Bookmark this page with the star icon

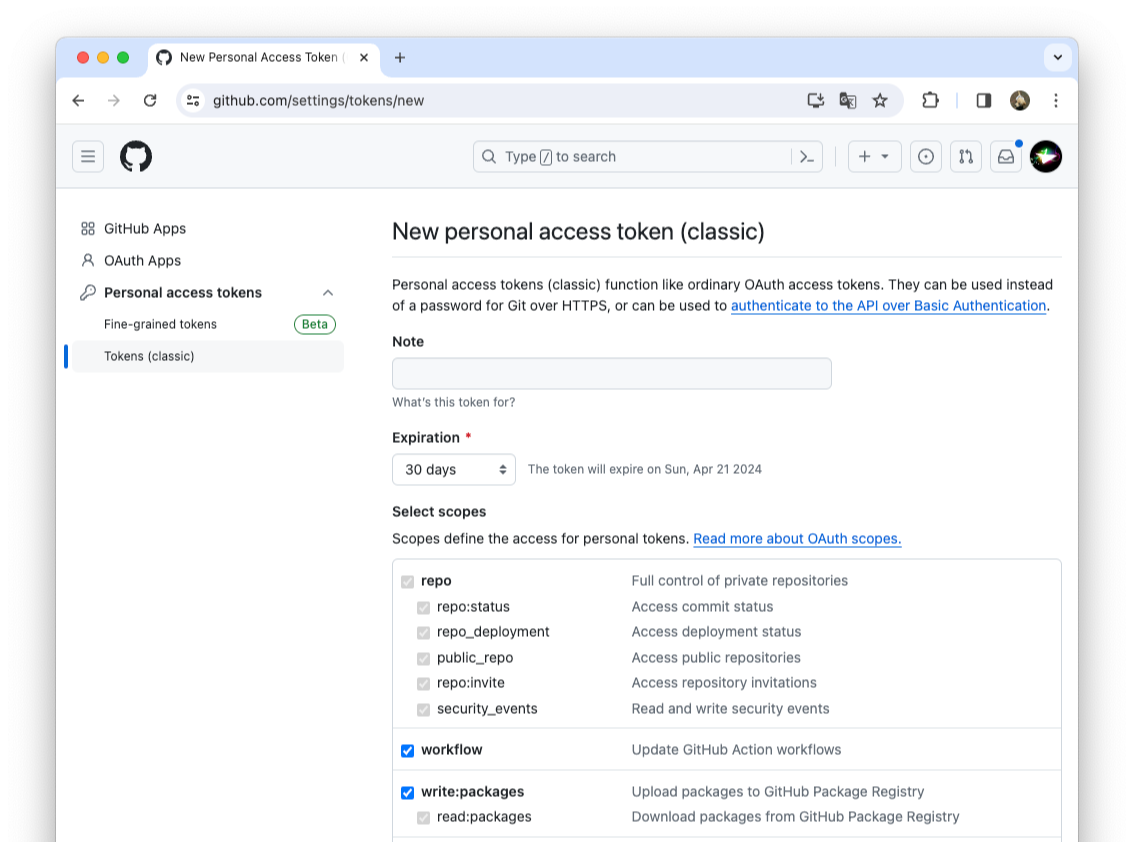pos(879,101)
